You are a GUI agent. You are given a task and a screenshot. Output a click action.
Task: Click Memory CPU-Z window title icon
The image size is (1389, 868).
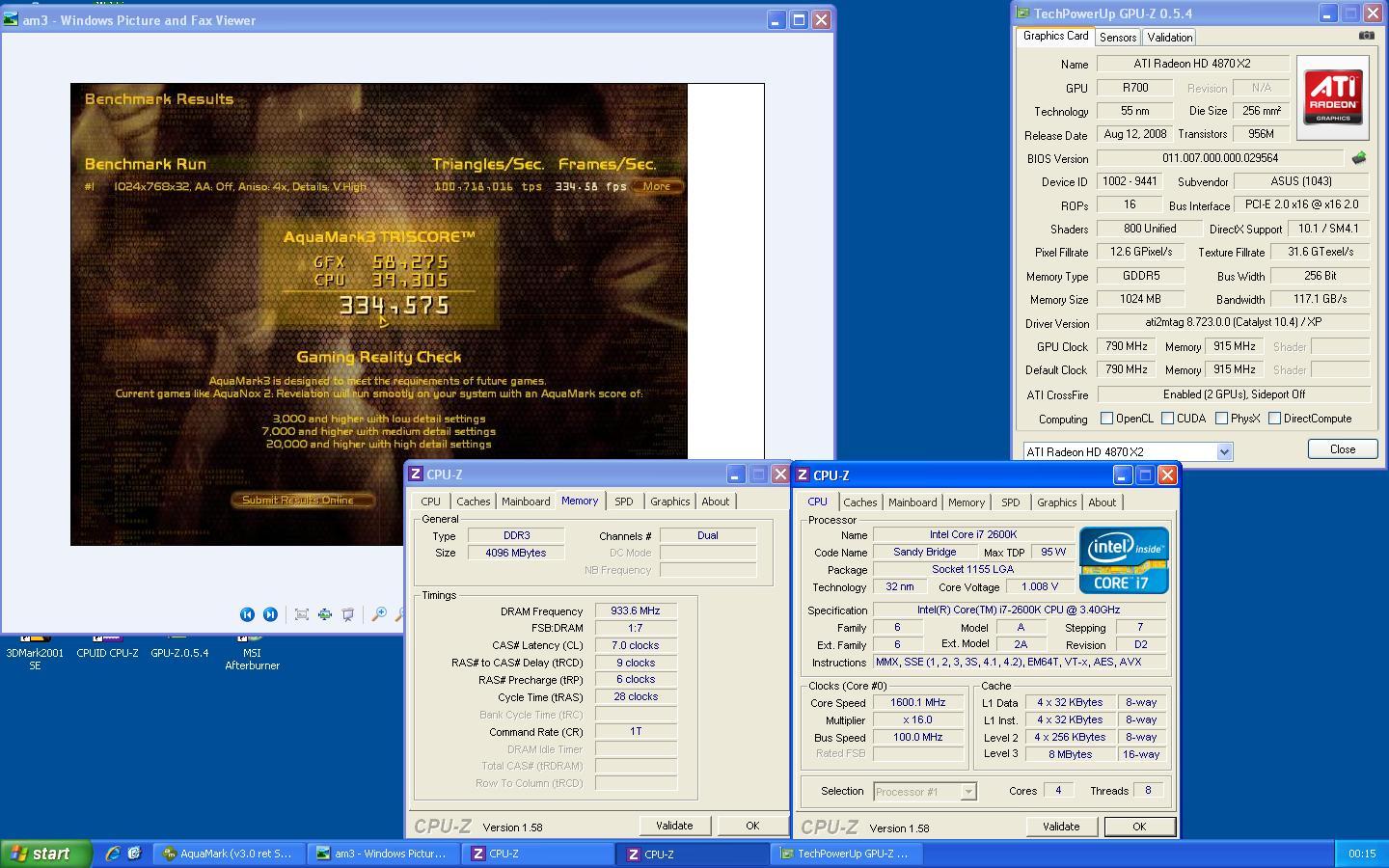coord(416,475)
